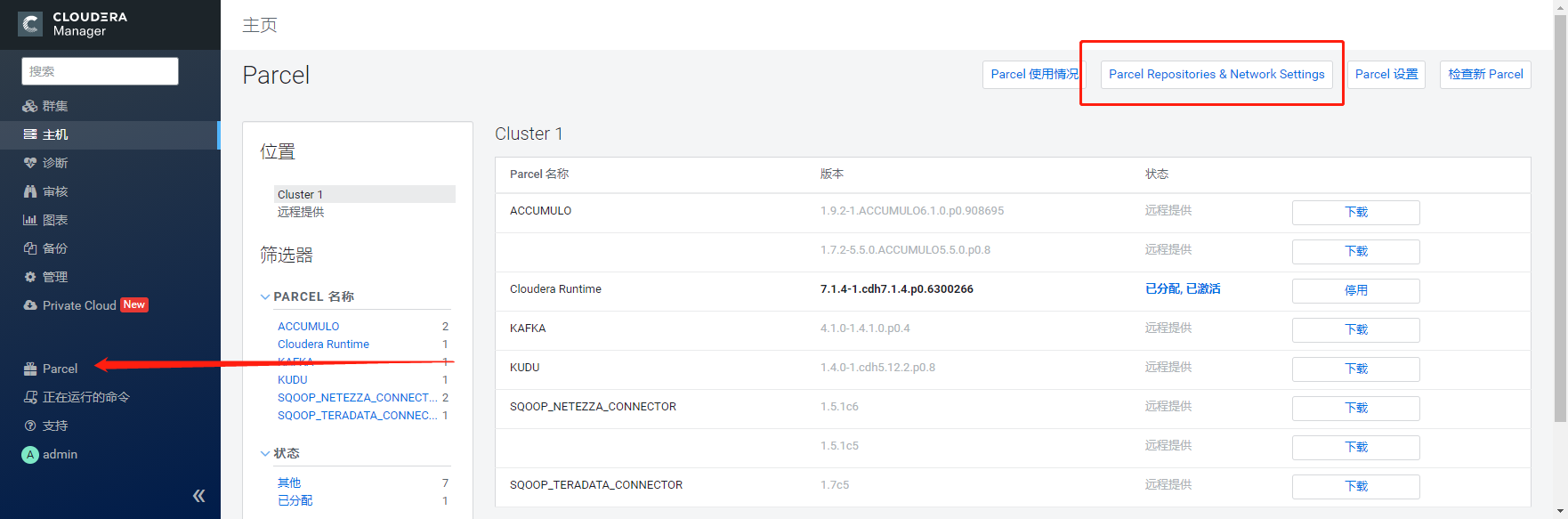Download ACCUMULO 1.7.2-5.5.0 parcel

click(1356, 252)
